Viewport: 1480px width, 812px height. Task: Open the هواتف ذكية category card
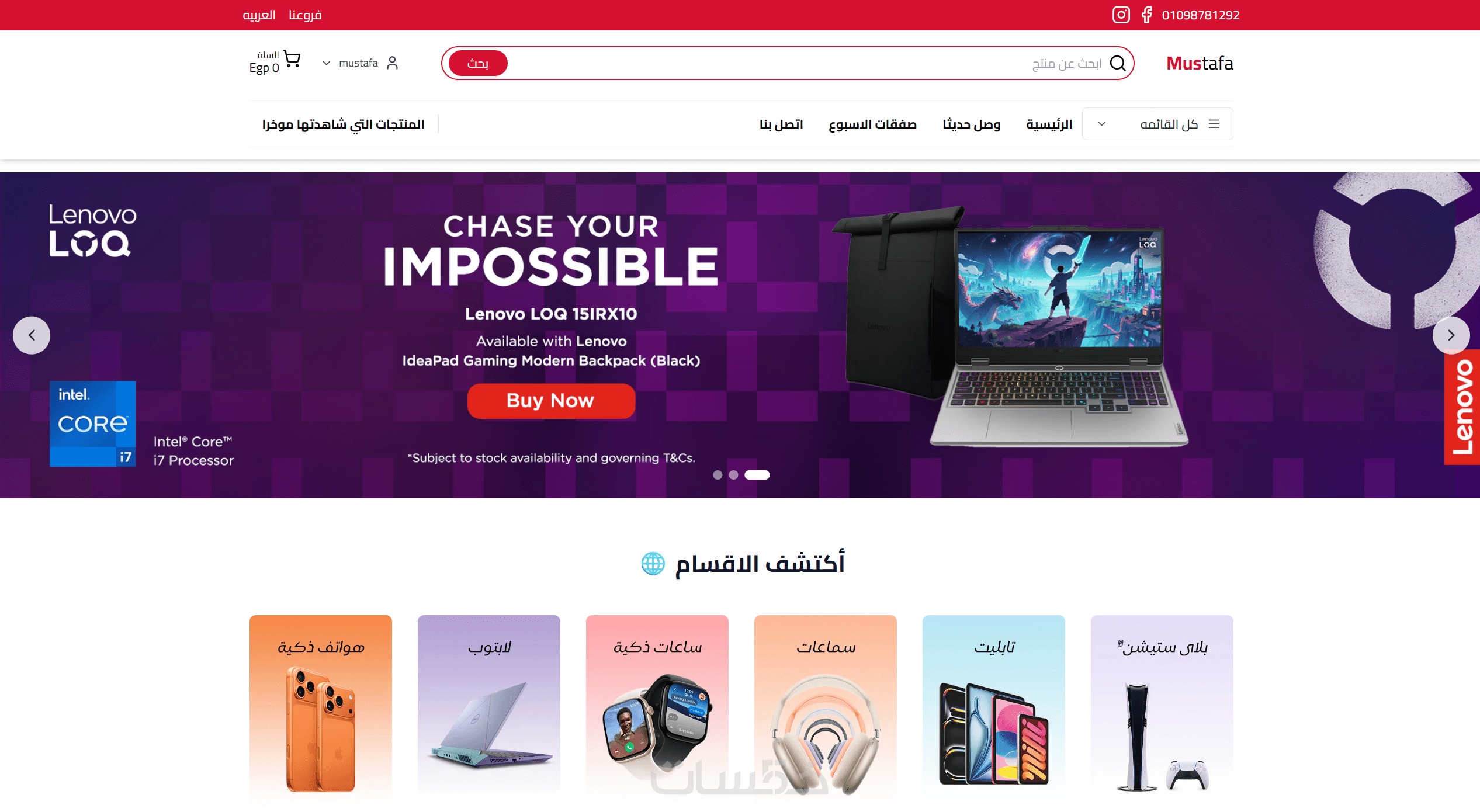point(321,708)
